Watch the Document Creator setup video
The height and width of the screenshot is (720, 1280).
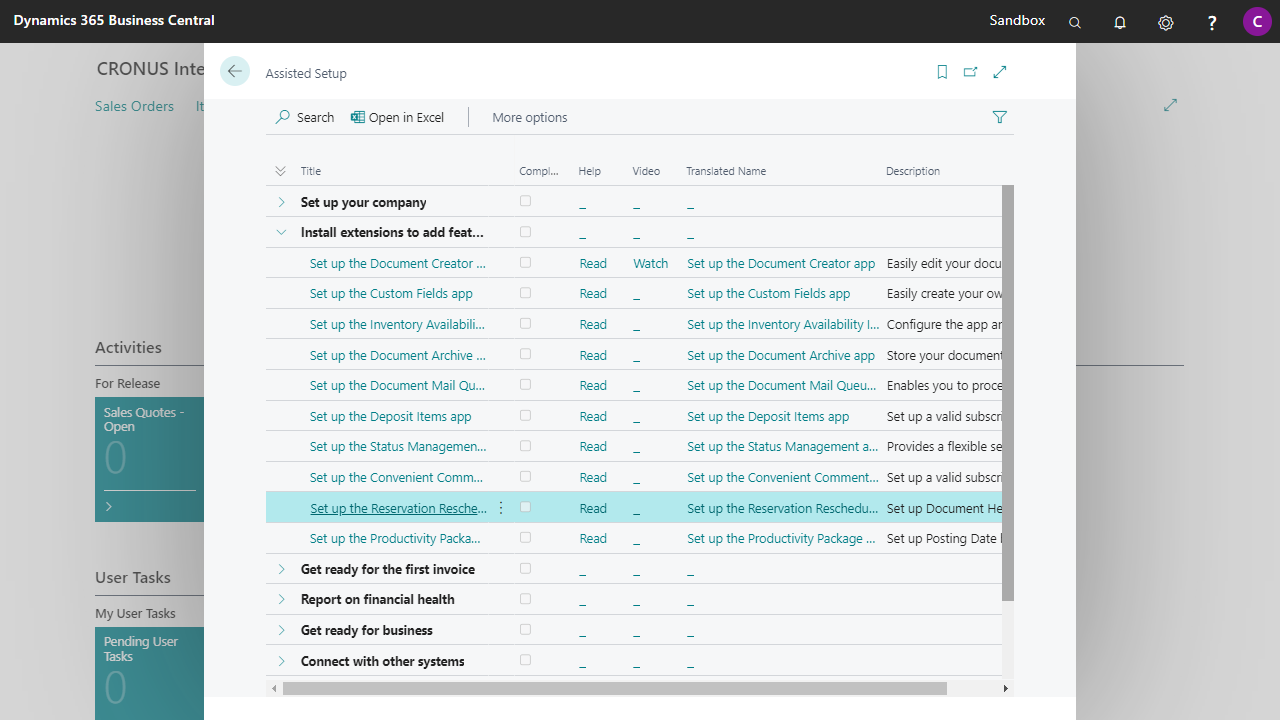[x=650, y=262]
